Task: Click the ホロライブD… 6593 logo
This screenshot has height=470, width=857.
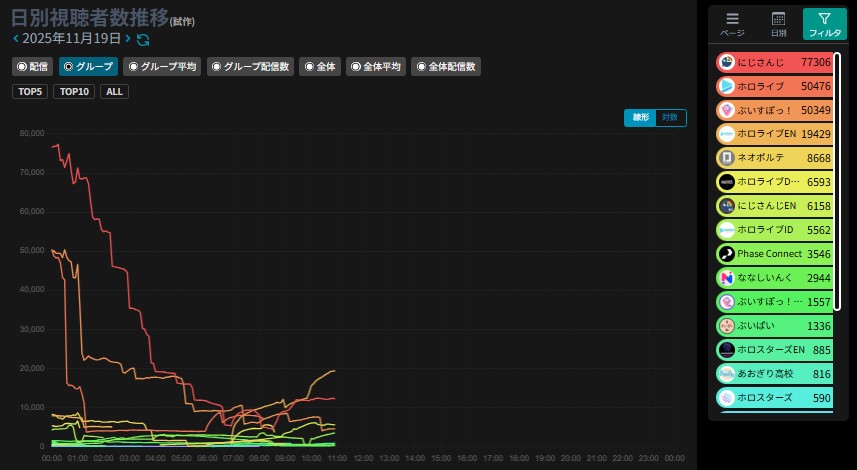Action: pyautogui.click(x=726, y=182)
